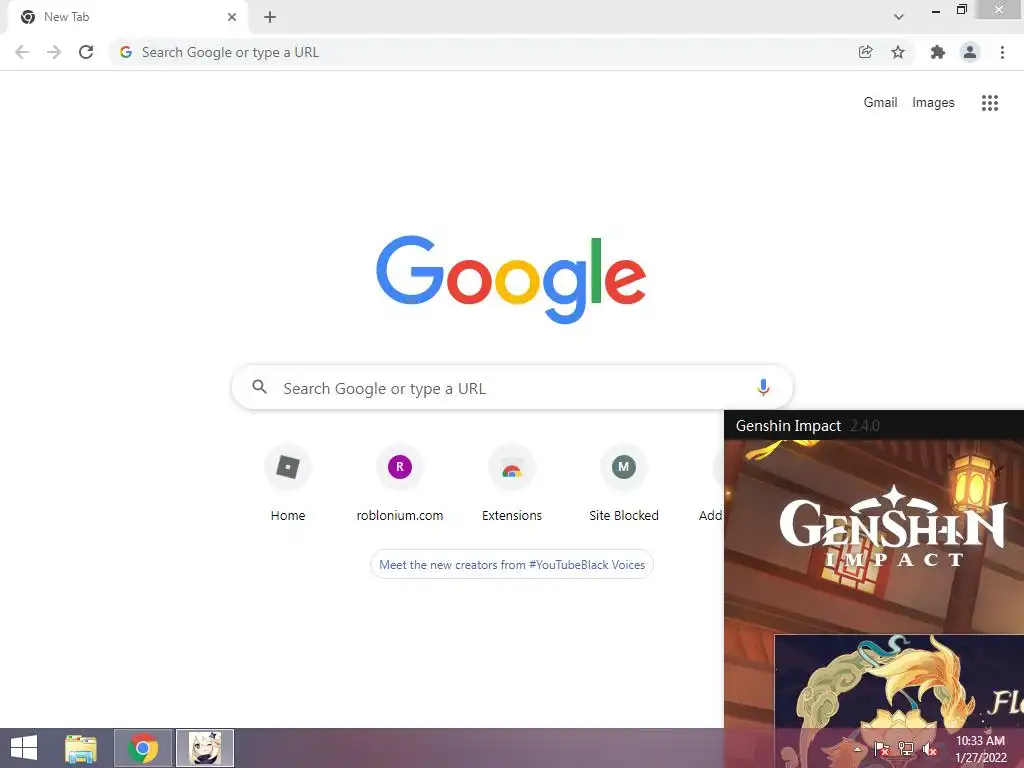Open Chrome's three-dot menu

[x=1002, y=52]
